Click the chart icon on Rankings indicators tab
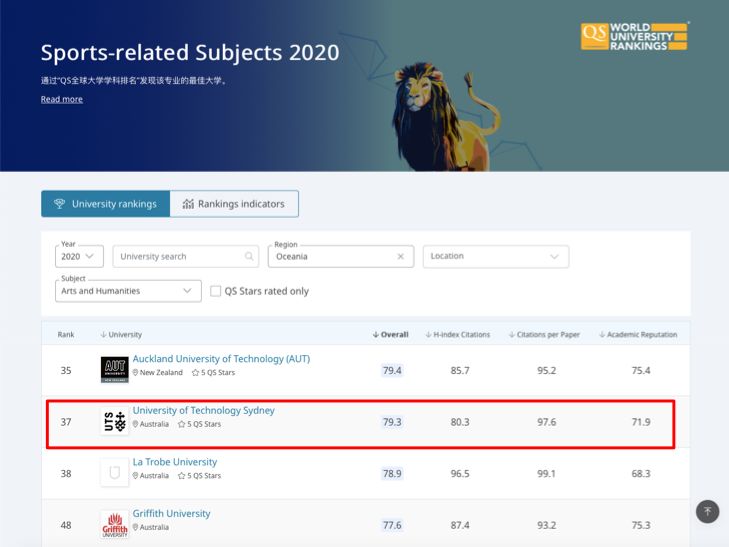Viewport: 729px width, 547px height. pyautogui.click(x=188, y=204)
